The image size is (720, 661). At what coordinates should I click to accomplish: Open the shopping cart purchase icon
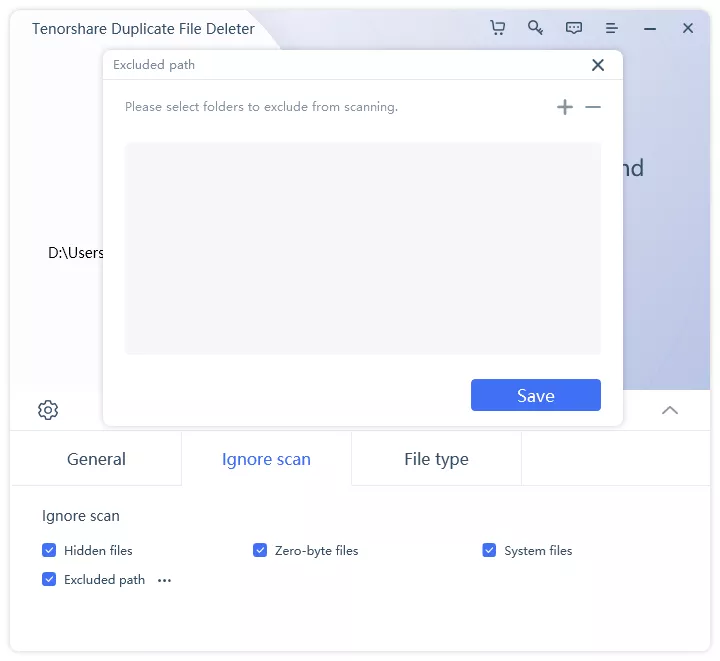click(x=498, y=28)
